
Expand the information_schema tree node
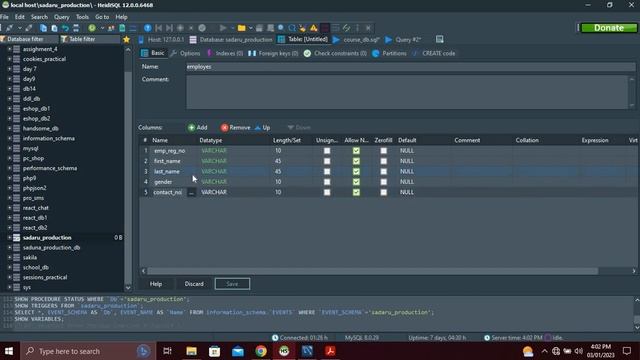9,138
